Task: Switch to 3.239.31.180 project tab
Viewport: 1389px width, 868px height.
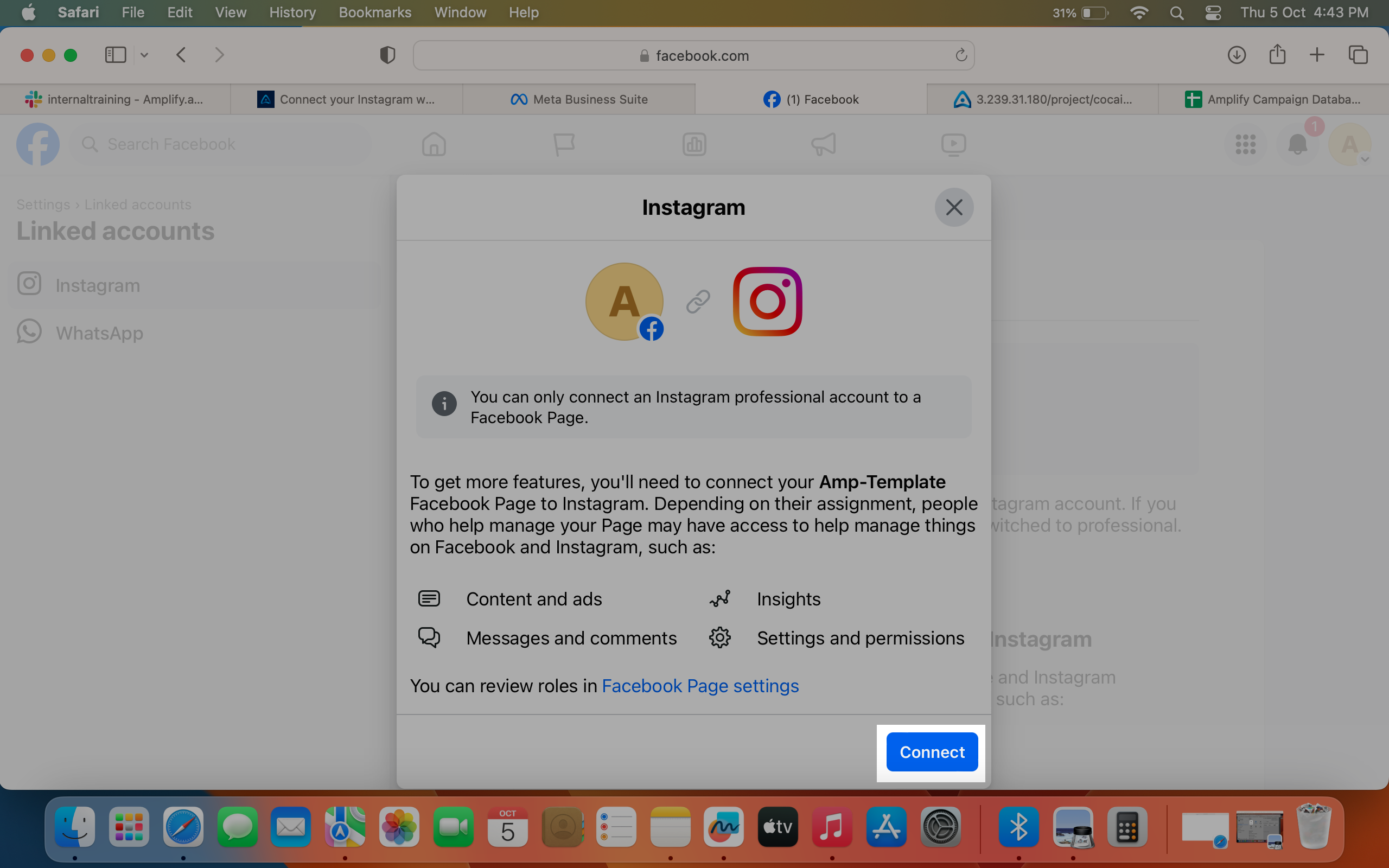Action: coord(1042,99)
